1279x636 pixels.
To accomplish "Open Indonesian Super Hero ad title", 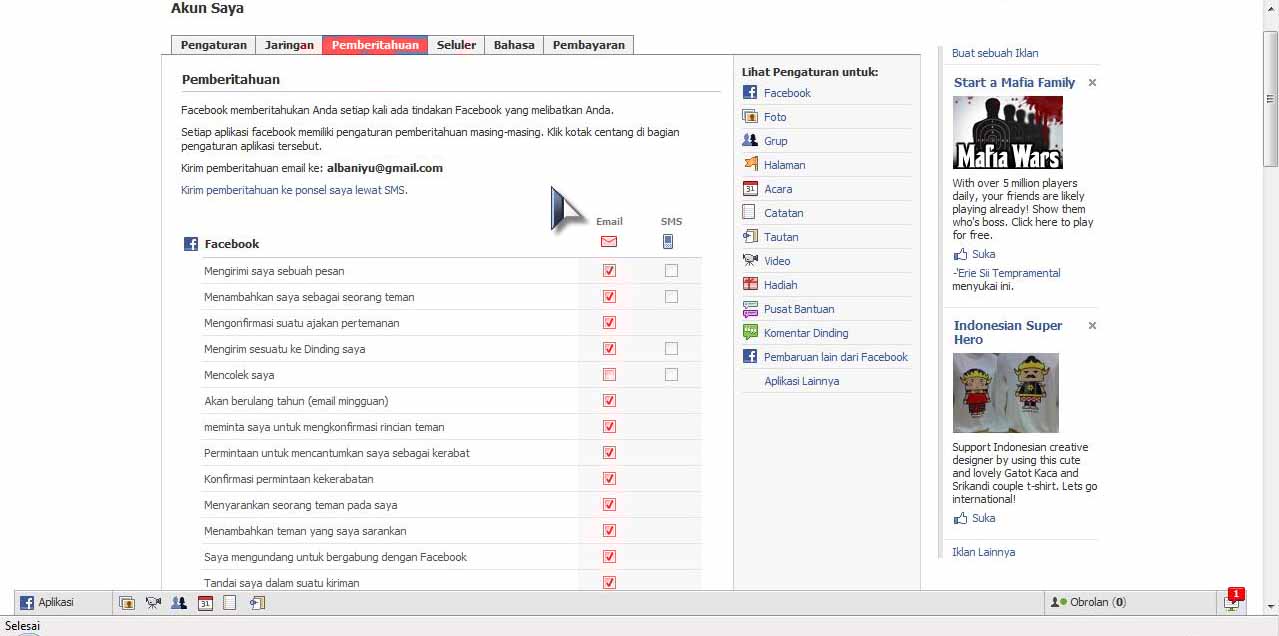I will pos(1008,332).
